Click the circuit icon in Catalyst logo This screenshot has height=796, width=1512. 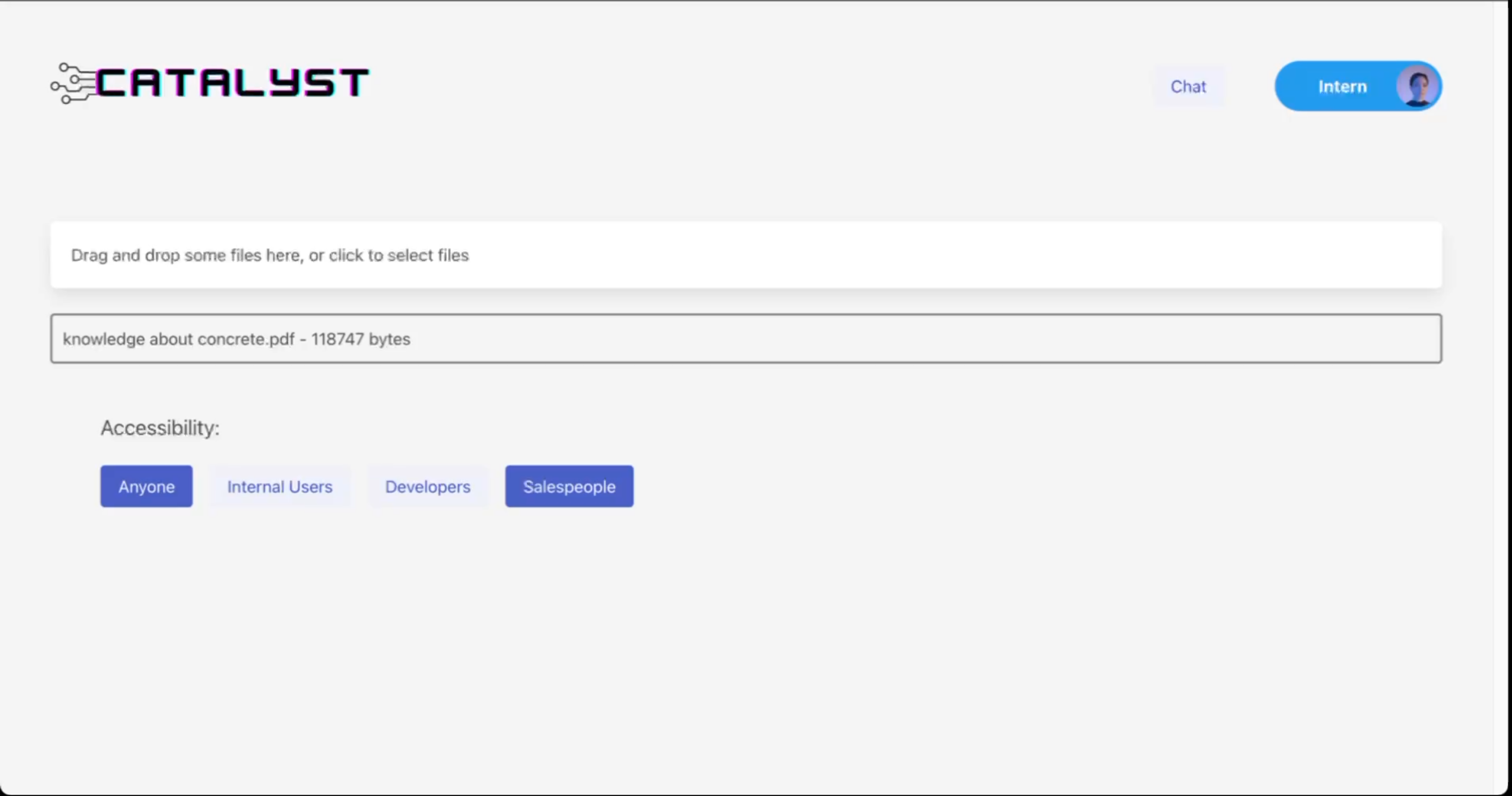[x=73, y=84]
